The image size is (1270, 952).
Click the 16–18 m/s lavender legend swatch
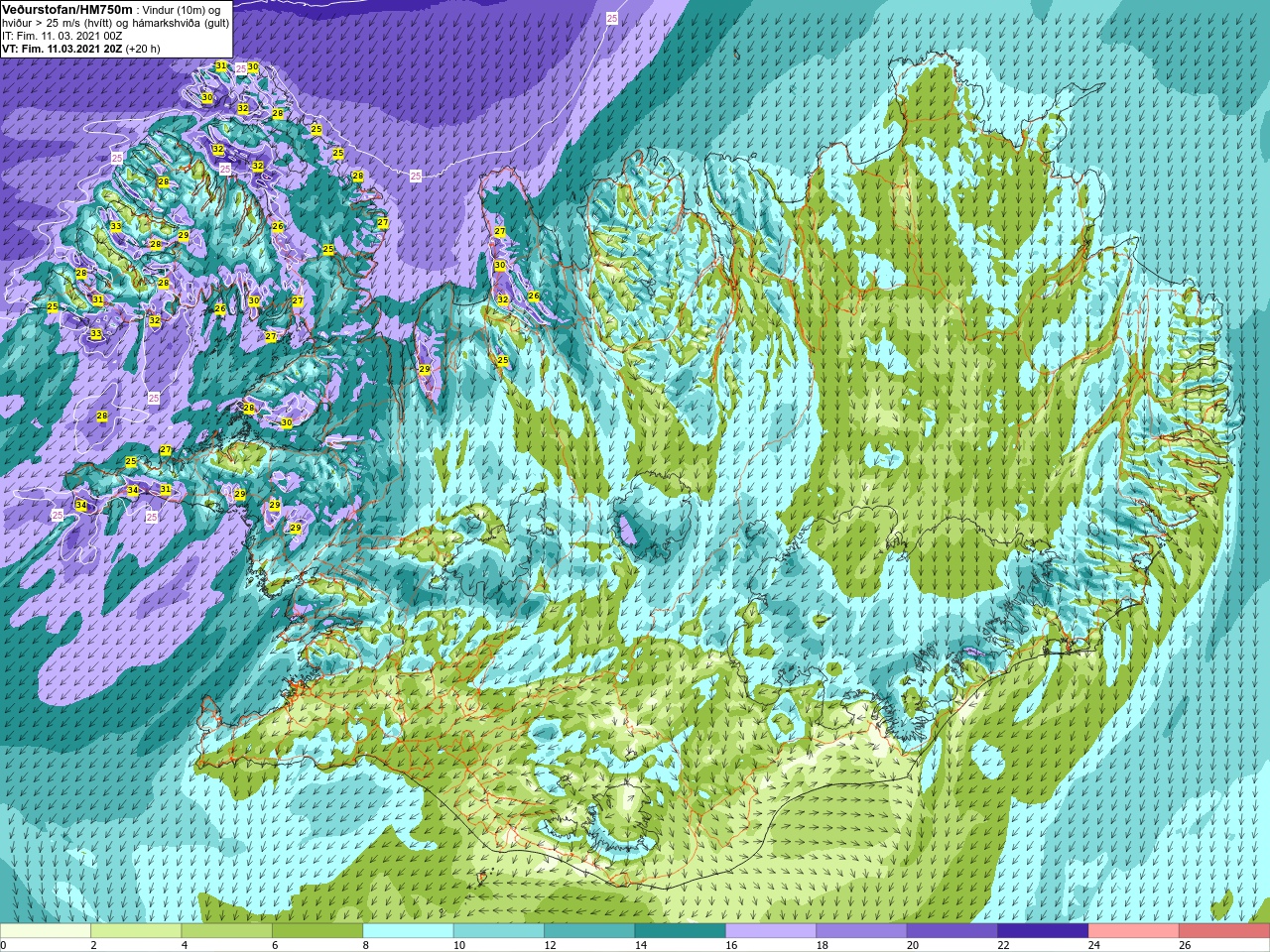(771, 931)
